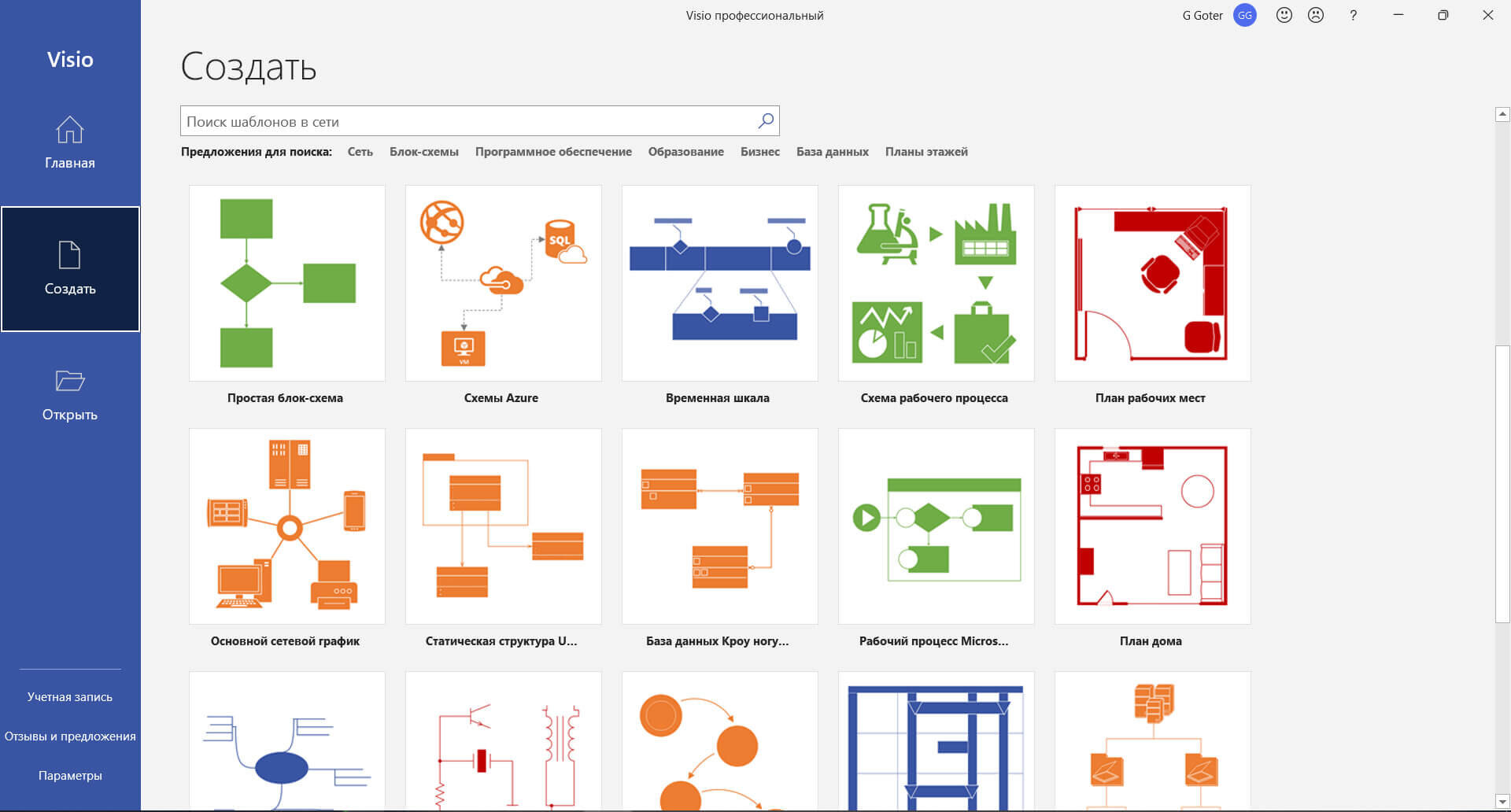The height and width of the screenshot is (812, 1511).
Task: Click the vertical scrollbar thumb
Action: click(1502, 484)
